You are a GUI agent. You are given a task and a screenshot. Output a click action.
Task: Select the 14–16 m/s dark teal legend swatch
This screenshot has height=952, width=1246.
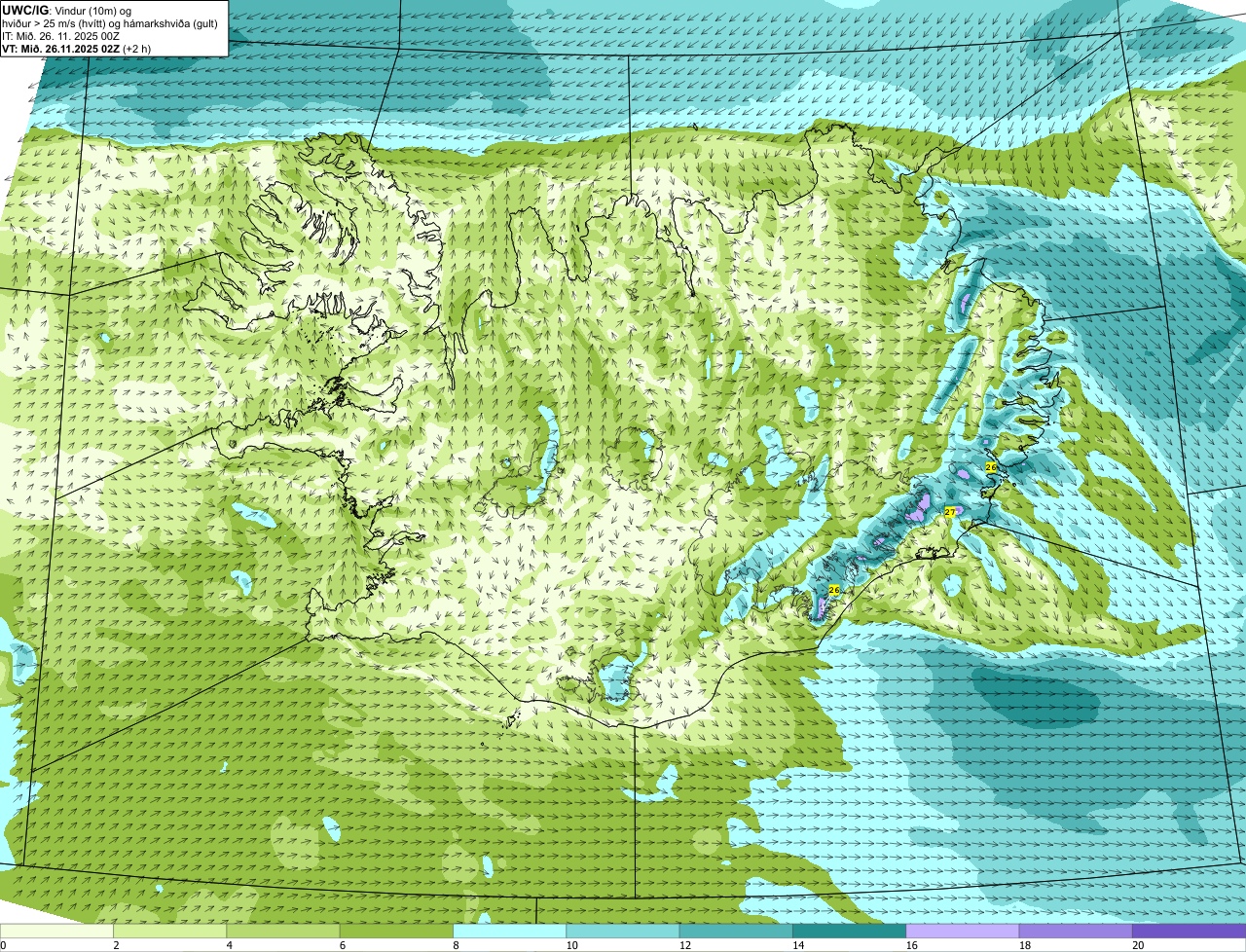850,931
